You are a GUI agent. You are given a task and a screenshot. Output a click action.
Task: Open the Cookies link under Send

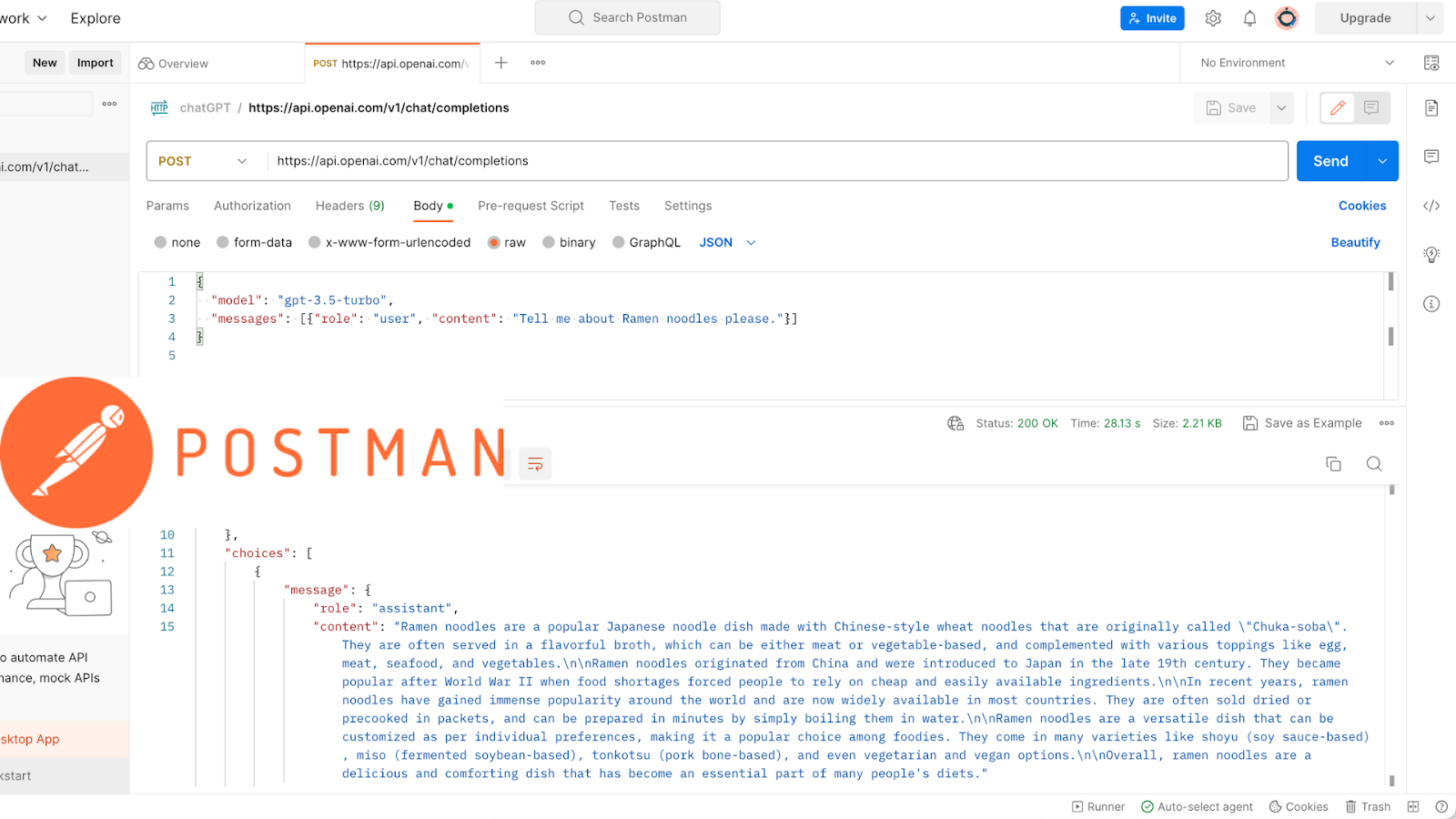(1362, 206)
